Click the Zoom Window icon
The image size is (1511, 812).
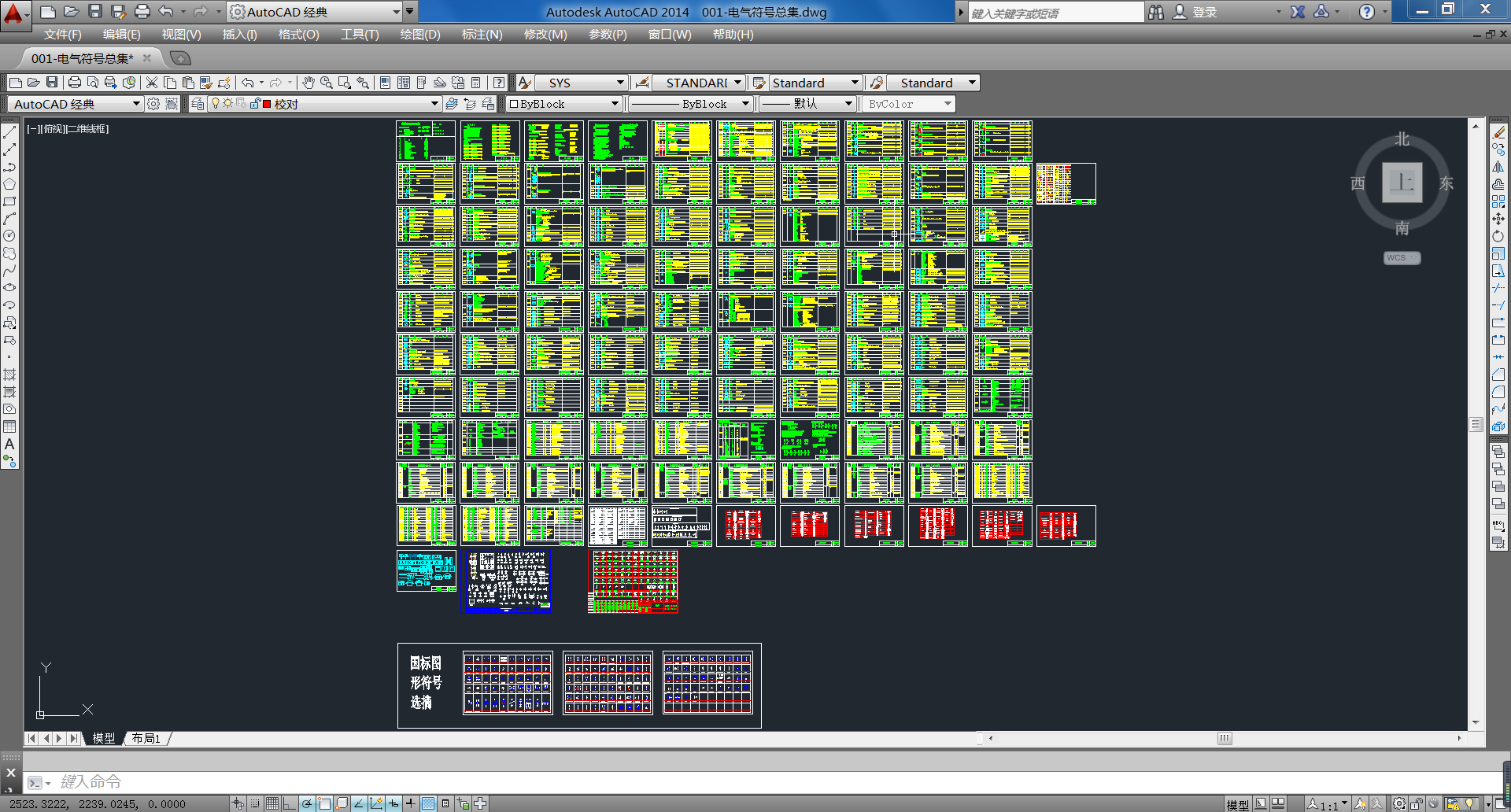tap(345, 83)
